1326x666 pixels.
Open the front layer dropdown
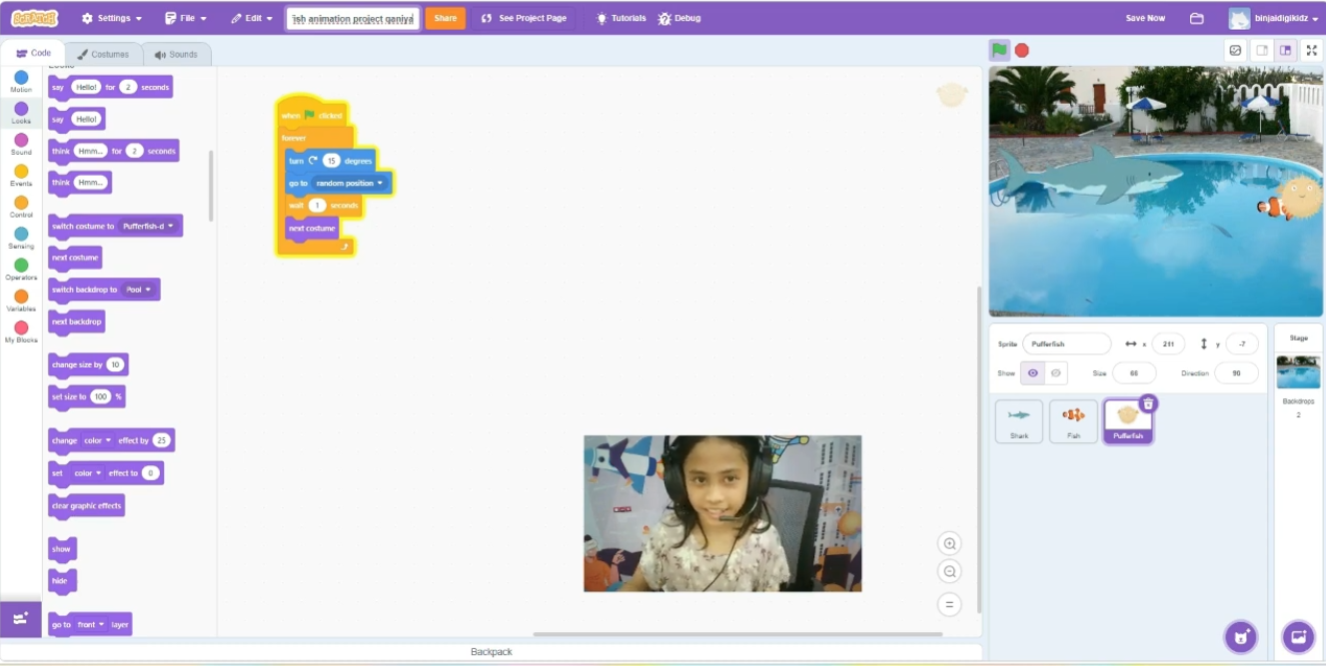coord(91,624)
